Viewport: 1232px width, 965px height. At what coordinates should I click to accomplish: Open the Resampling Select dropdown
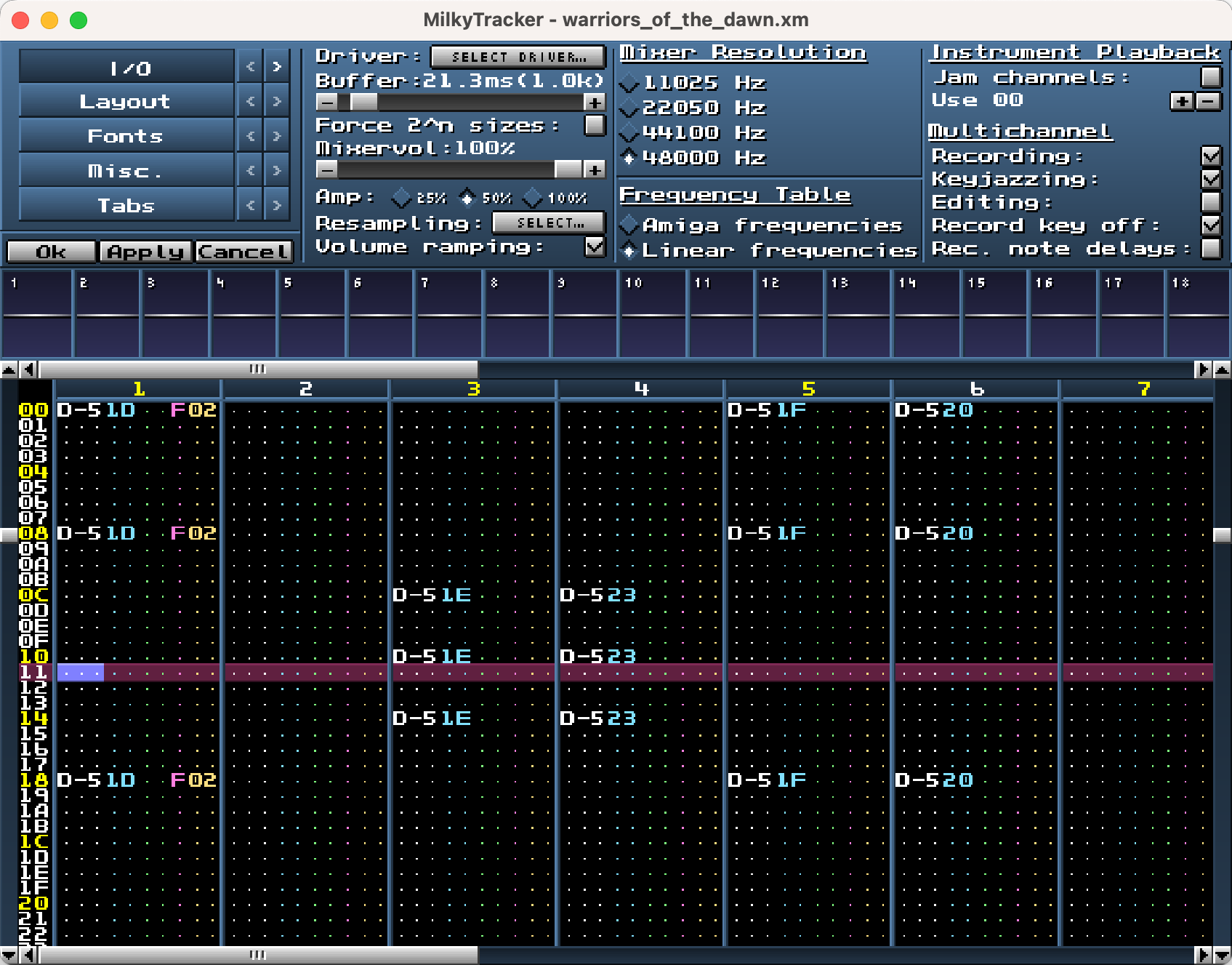click(x=549, y=223)
